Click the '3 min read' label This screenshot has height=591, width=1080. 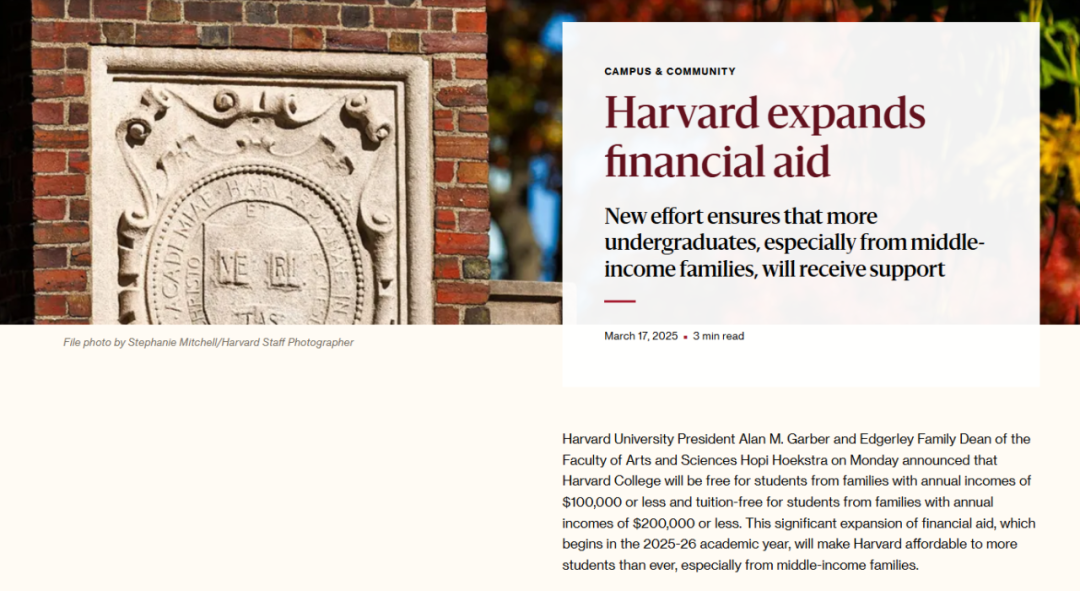tap(718, 336)
